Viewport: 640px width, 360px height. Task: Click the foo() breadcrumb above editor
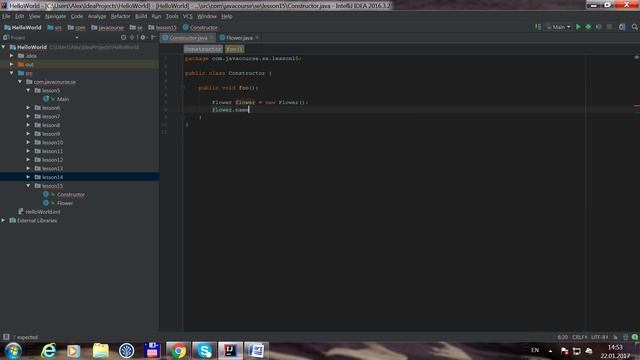coord(234,49)
